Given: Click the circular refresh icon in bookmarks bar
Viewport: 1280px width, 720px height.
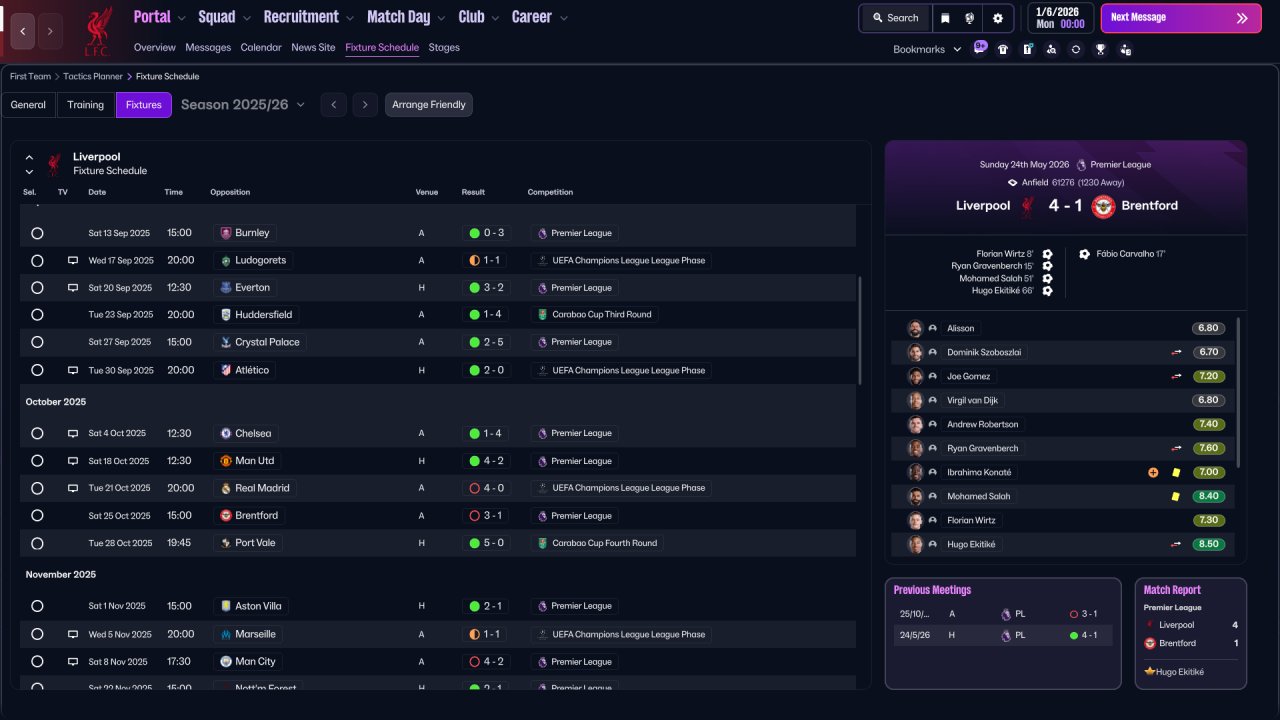Looking at the screenshot, I should coord(1076,49).
